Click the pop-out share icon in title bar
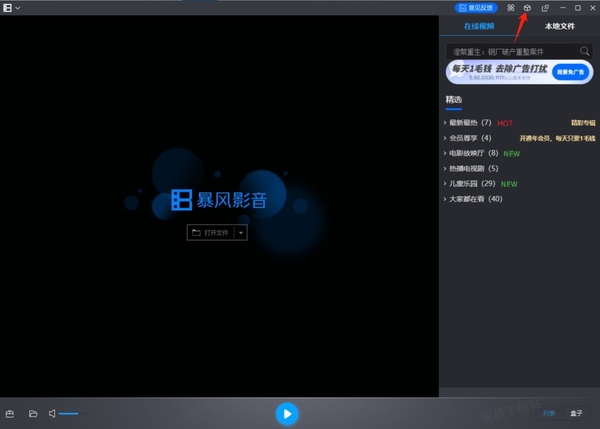Screen dimensions: 600x429 545,8
